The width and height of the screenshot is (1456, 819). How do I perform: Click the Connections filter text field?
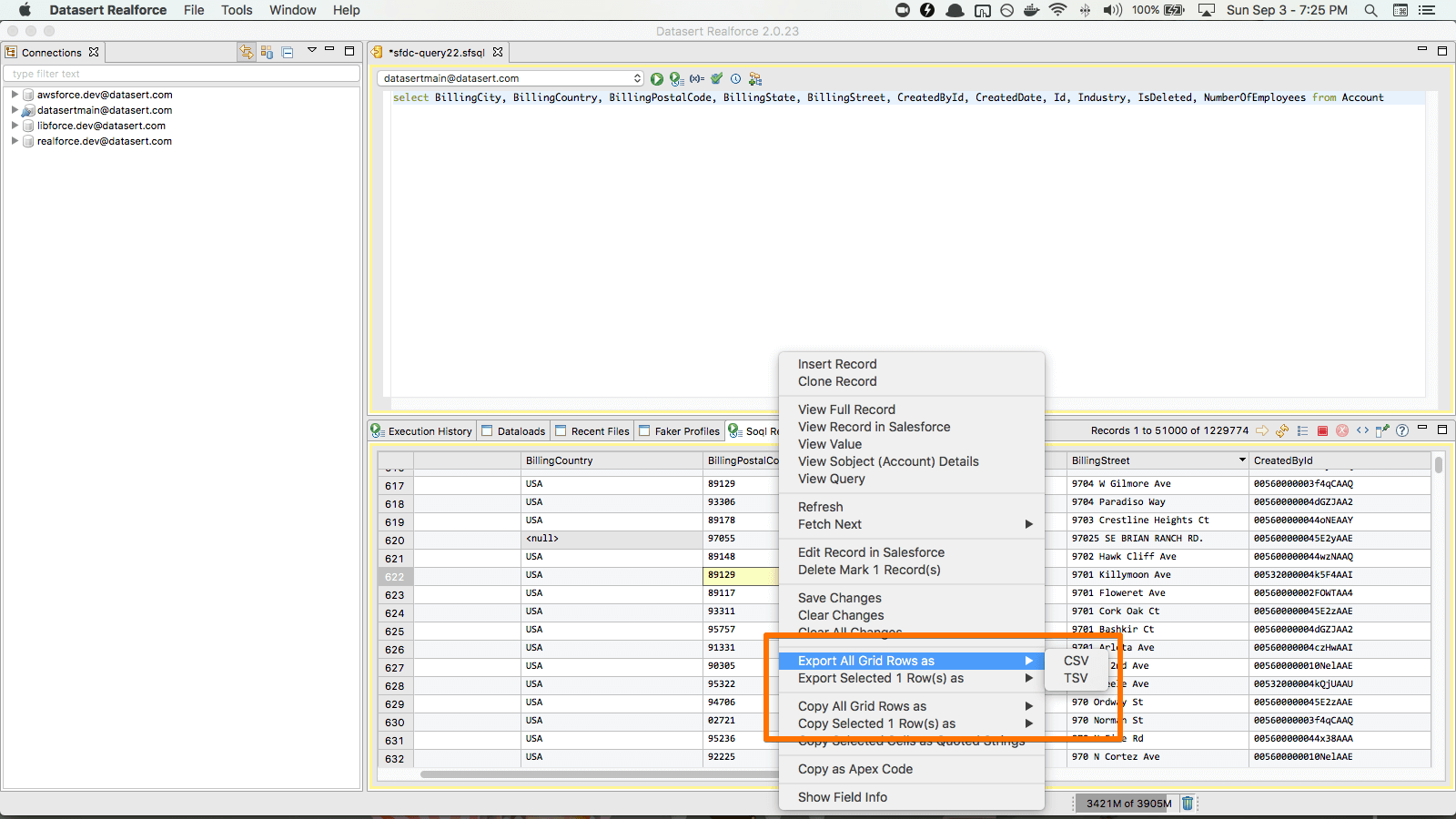pos(182,74)
